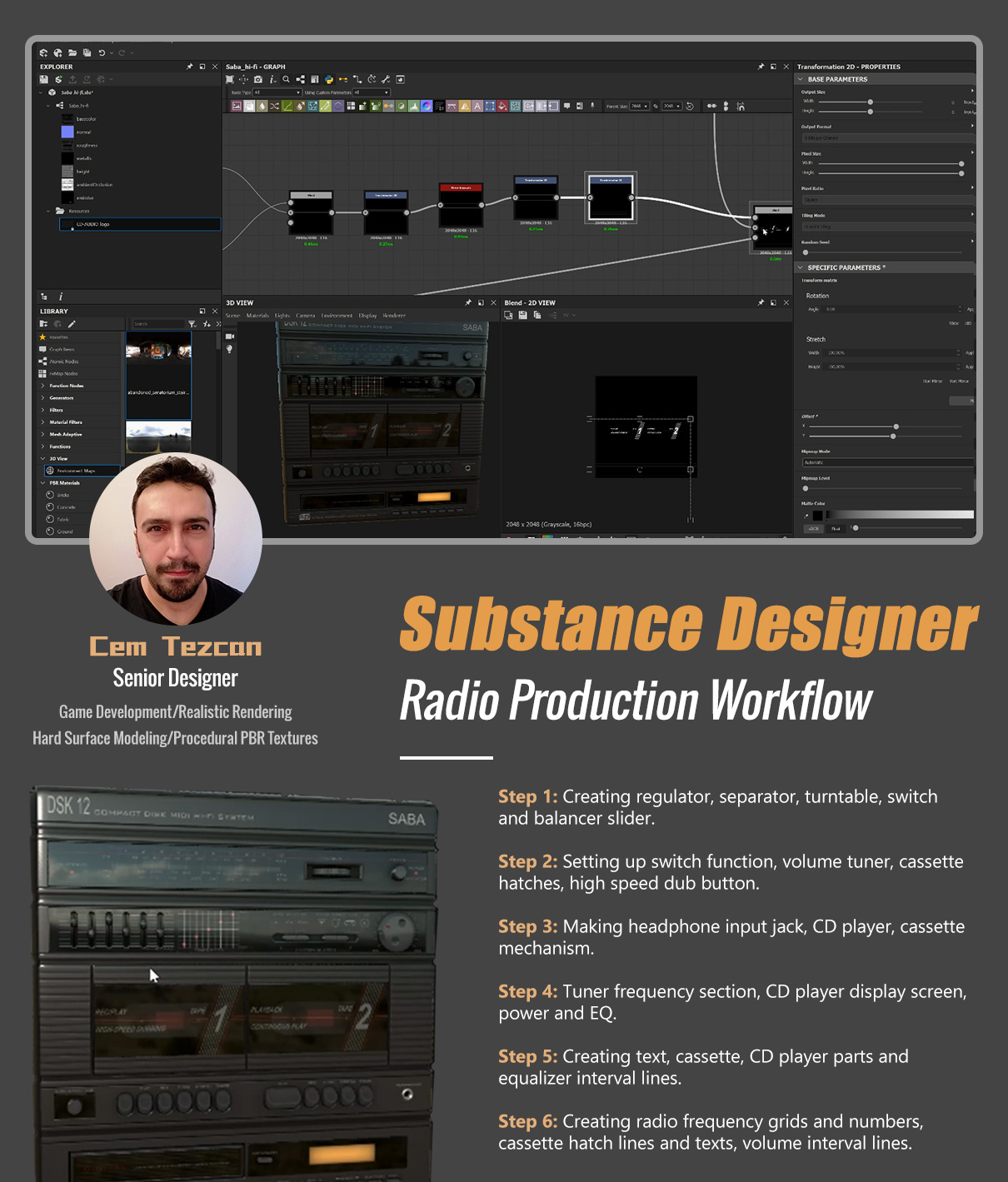Select Favorites in Library
1008x1182 pixels.
tap(58, 337)
